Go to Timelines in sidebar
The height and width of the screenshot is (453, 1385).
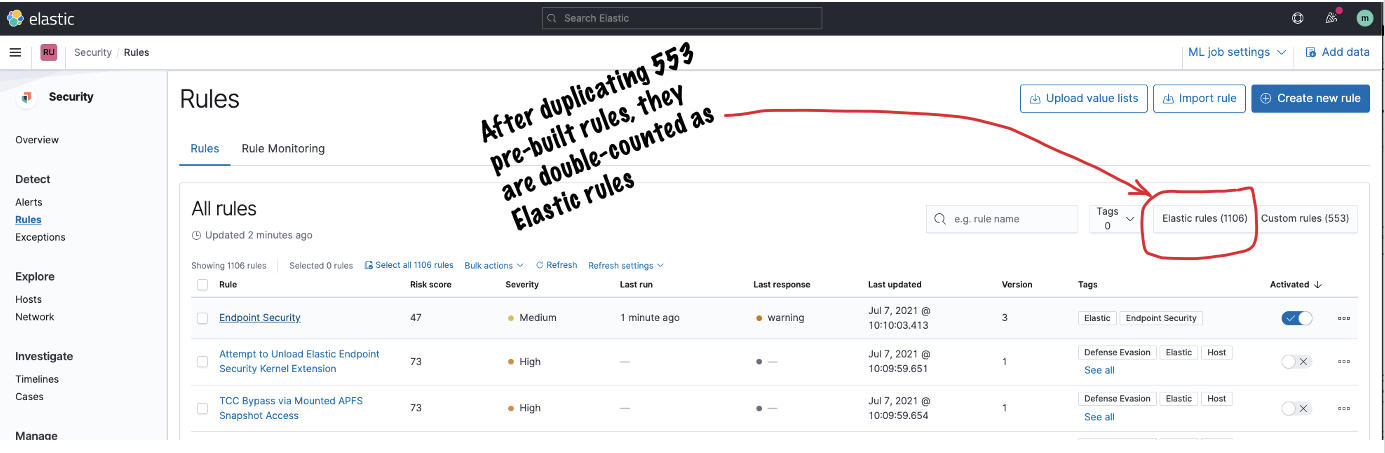coord(37,379)
